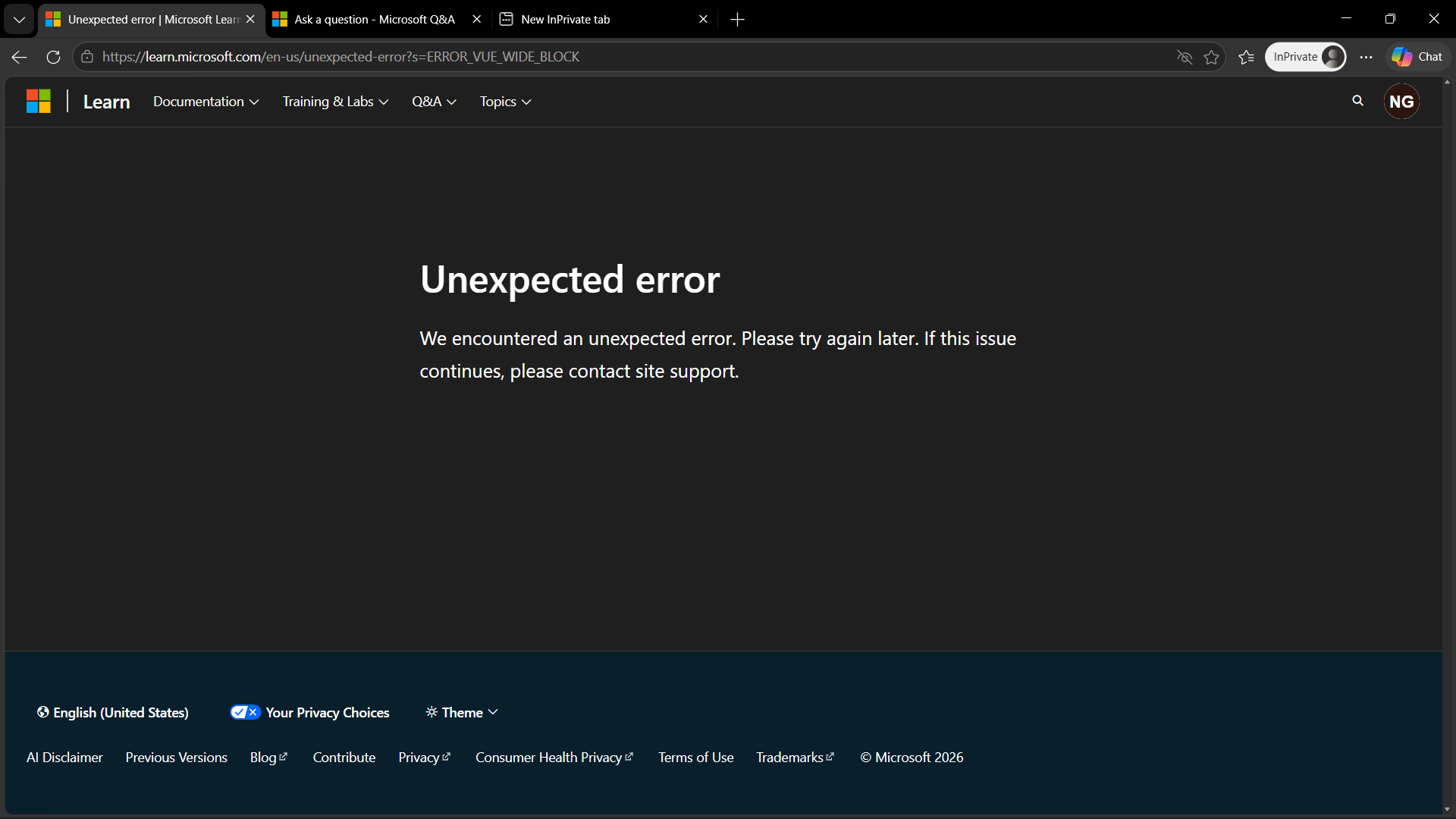This screenshot has width=1456, height=819.
Task: Go back with the browser back arrow
Action: (20, 57)
